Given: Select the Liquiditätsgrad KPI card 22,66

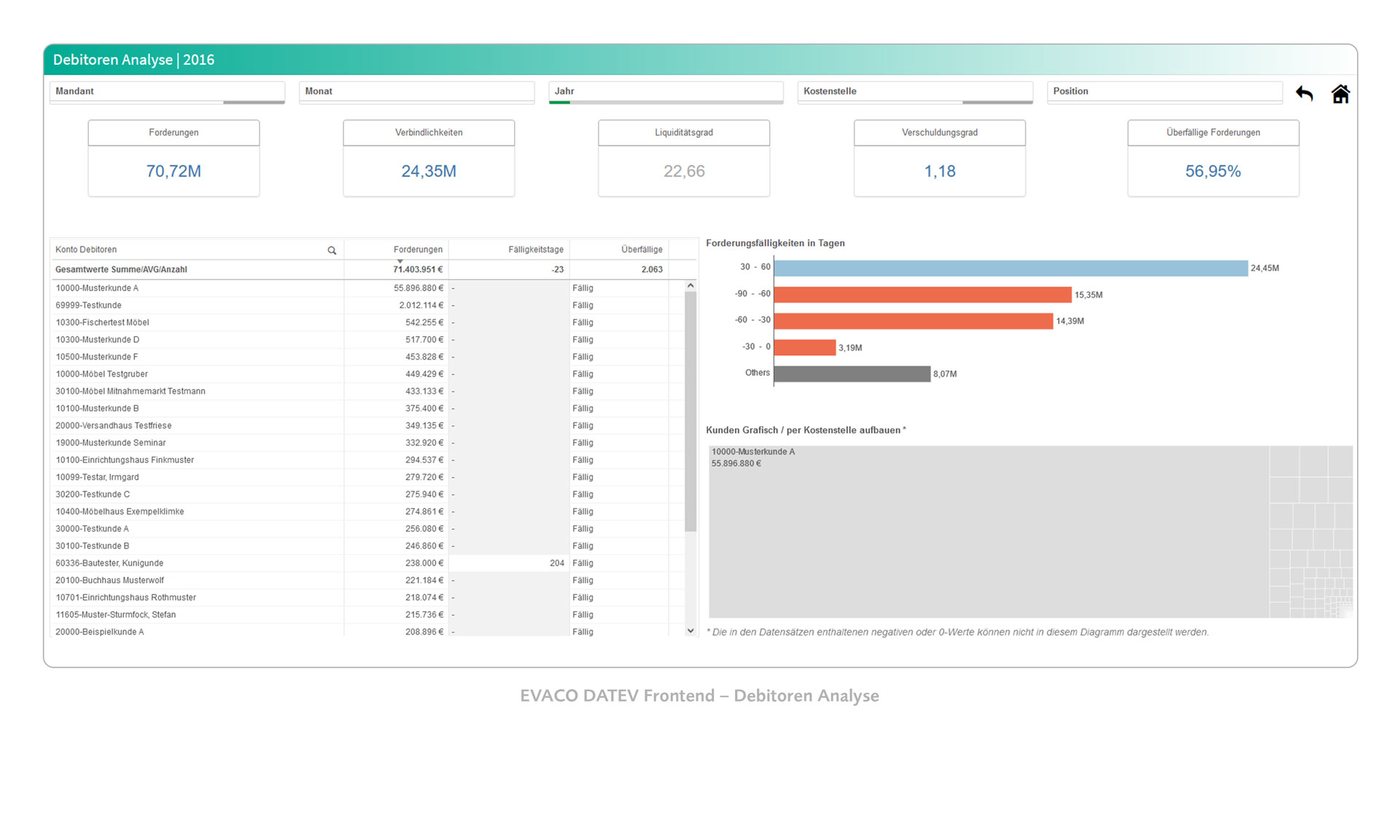Looking at the screenshot, I should (684, 158).
